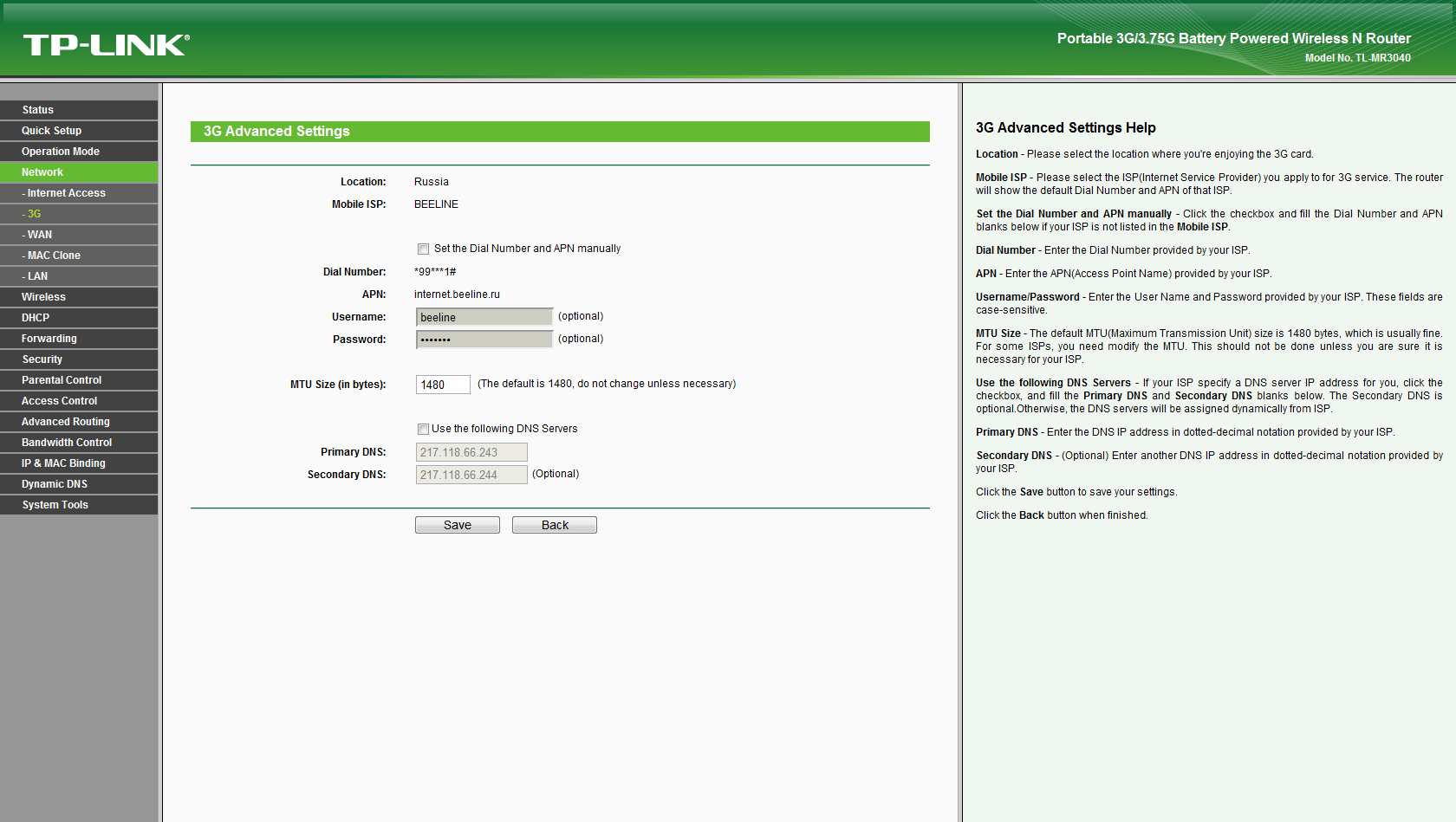
Task: Open System Tools menu
Action: coord(79,505)
